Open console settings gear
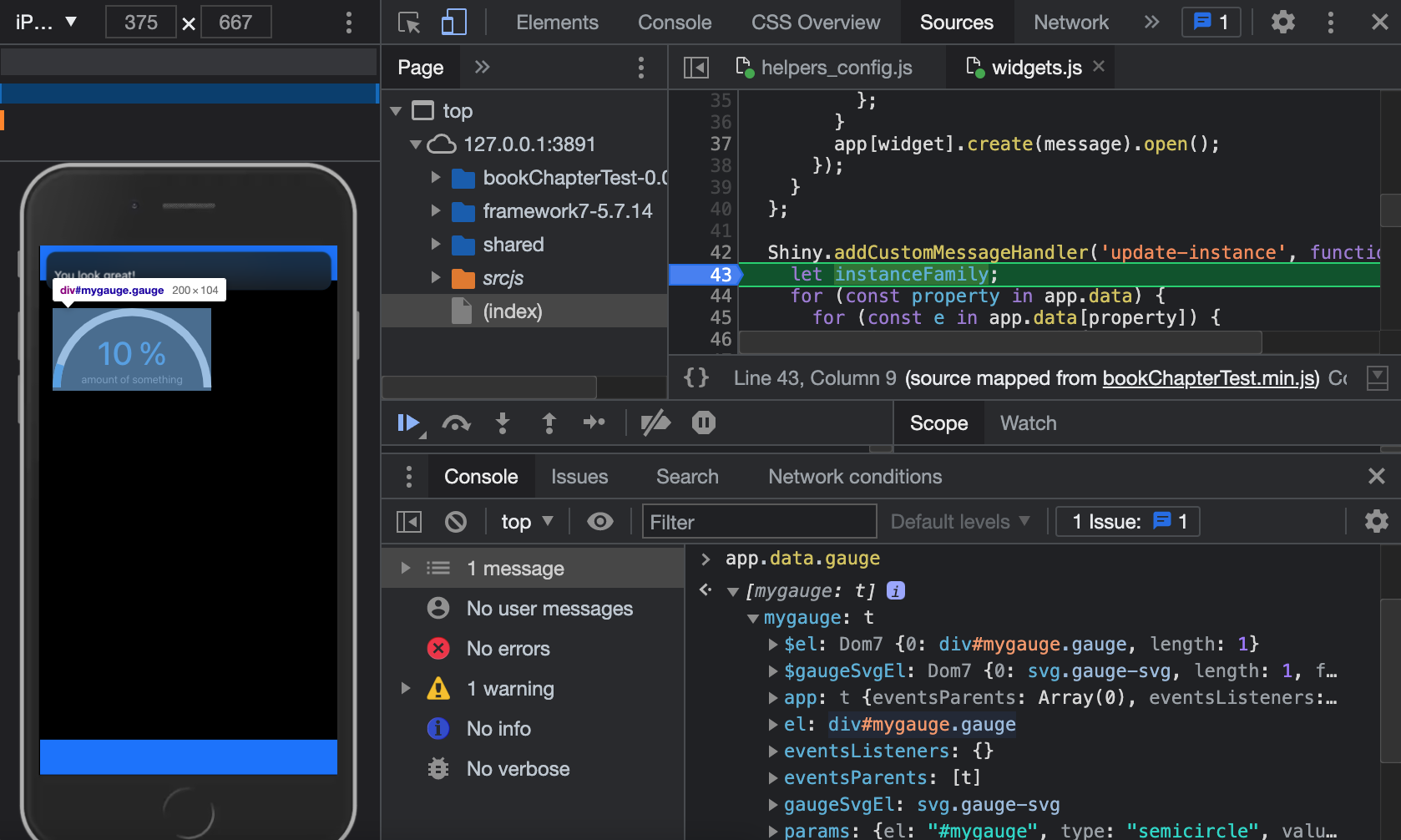This screenshot has height=840, width=1401. pyautogui.click(x=1377, y=522)
